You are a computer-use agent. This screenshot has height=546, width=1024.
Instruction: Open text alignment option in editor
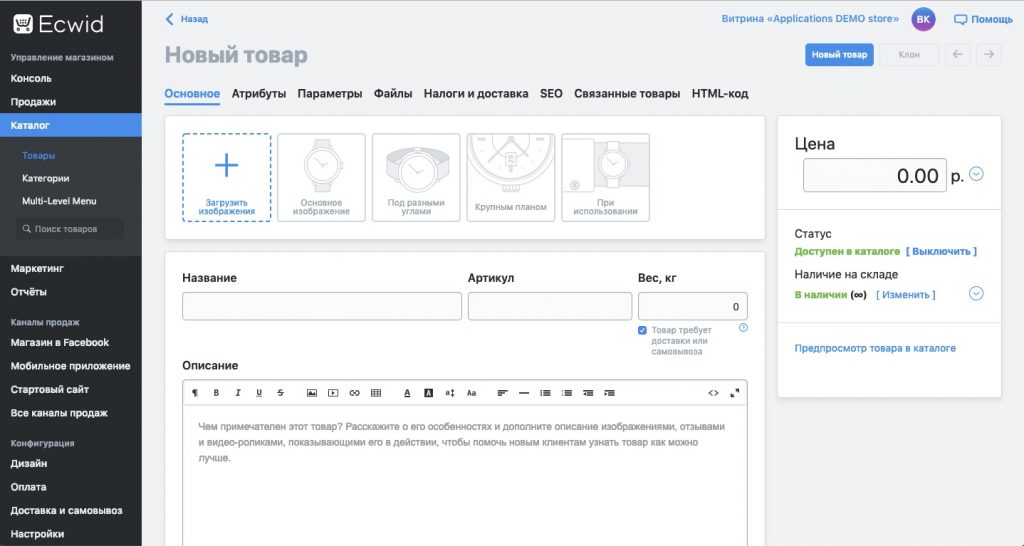pyautogui.click(x=502, y=393)
